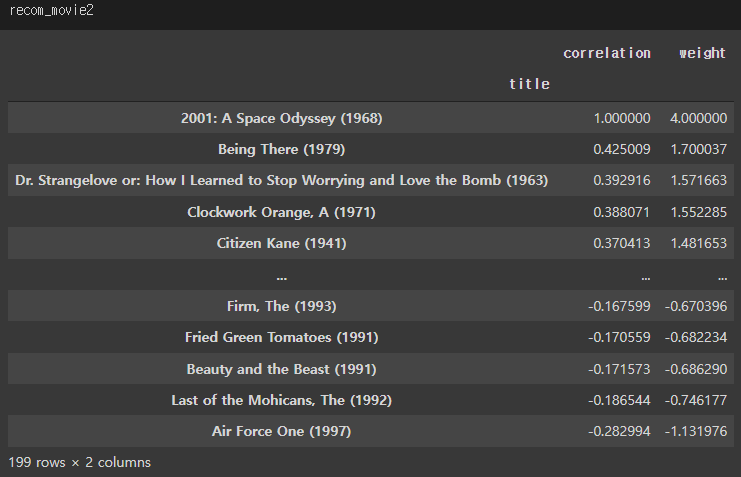The image size is (741, 477).
Task: Click weight value -1.131976
Action: (x=696, y=432)
